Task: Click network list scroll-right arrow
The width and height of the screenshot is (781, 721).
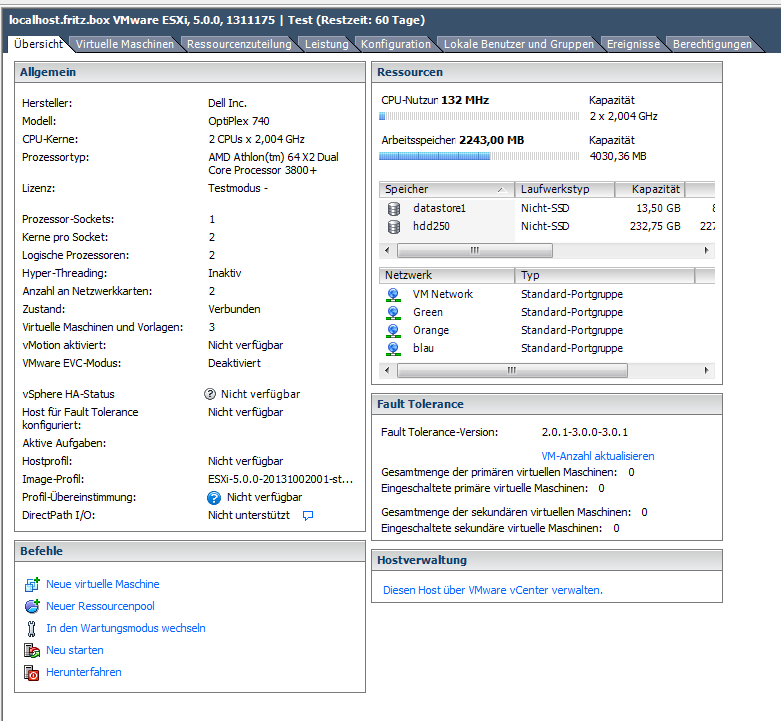Action: (x=706, y=370)
